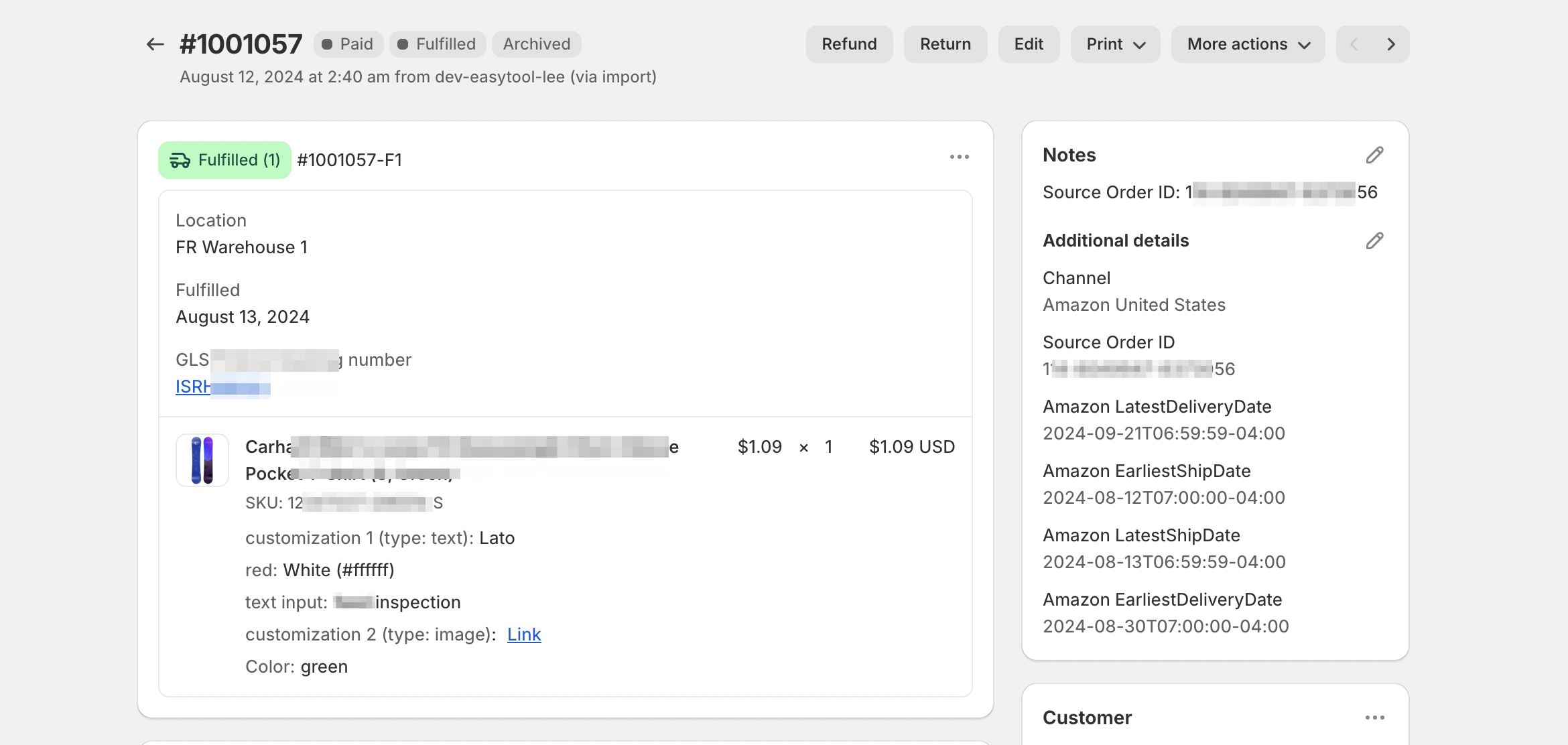1568x745 pixels.
Task: Click the back arrow to return to orders
Action: 154,44
